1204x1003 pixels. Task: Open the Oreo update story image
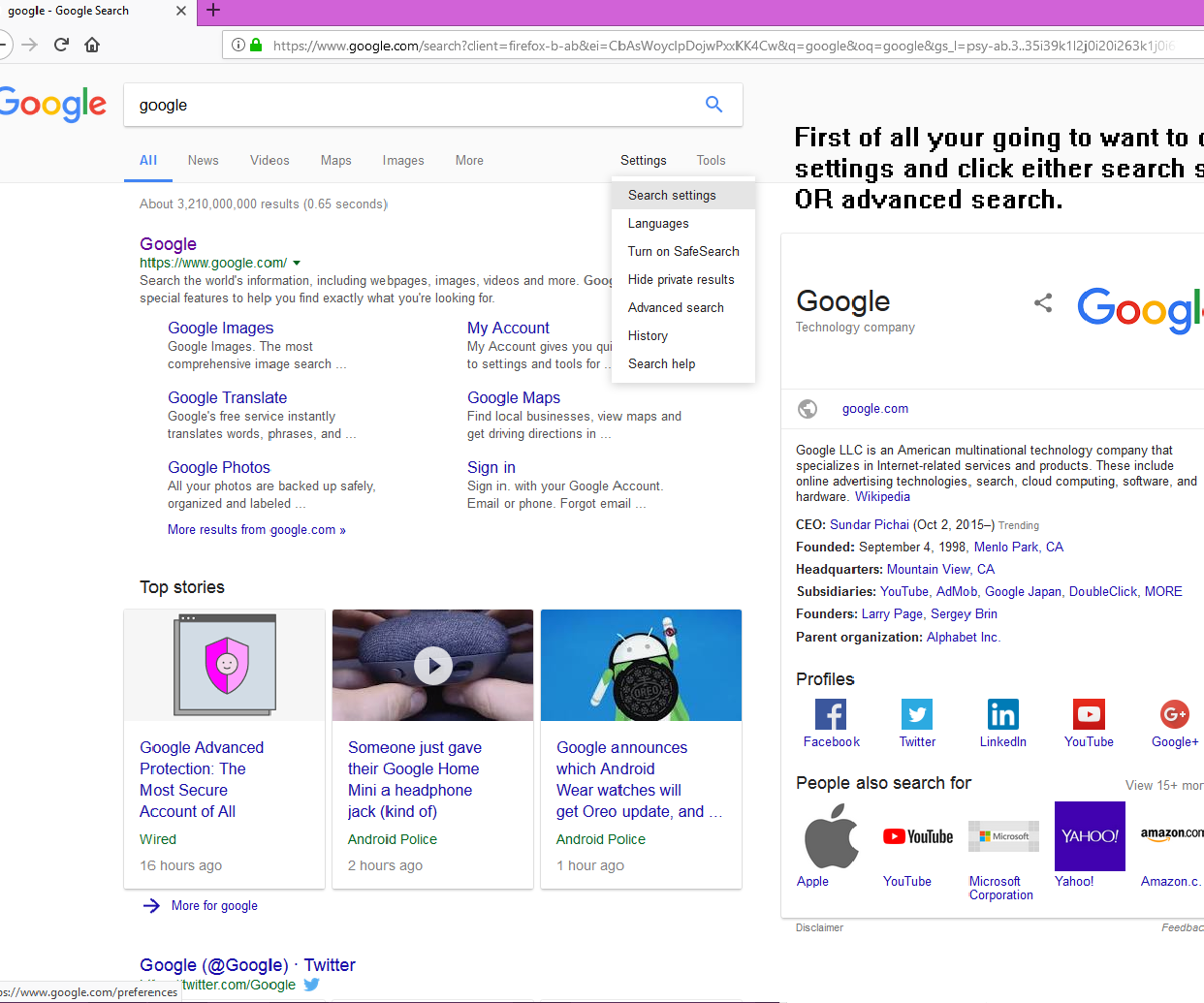tap(641, 665)
